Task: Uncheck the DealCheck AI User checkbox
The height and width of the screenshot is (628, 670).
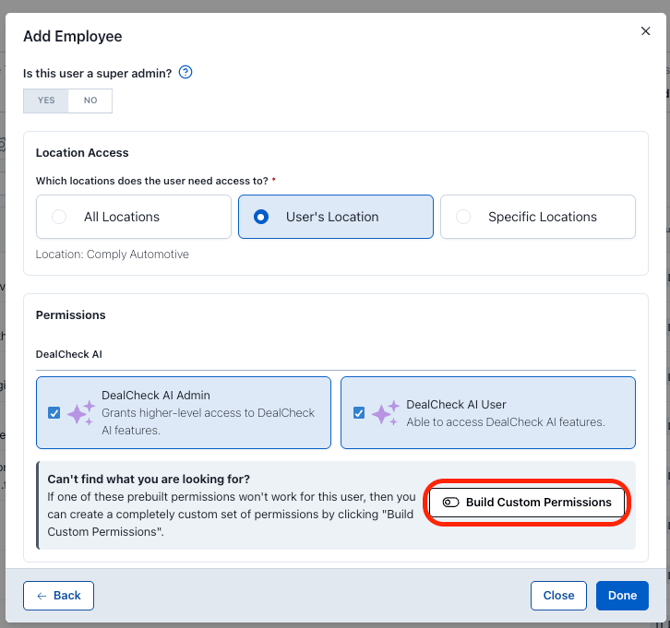Action: coord(358,412)
